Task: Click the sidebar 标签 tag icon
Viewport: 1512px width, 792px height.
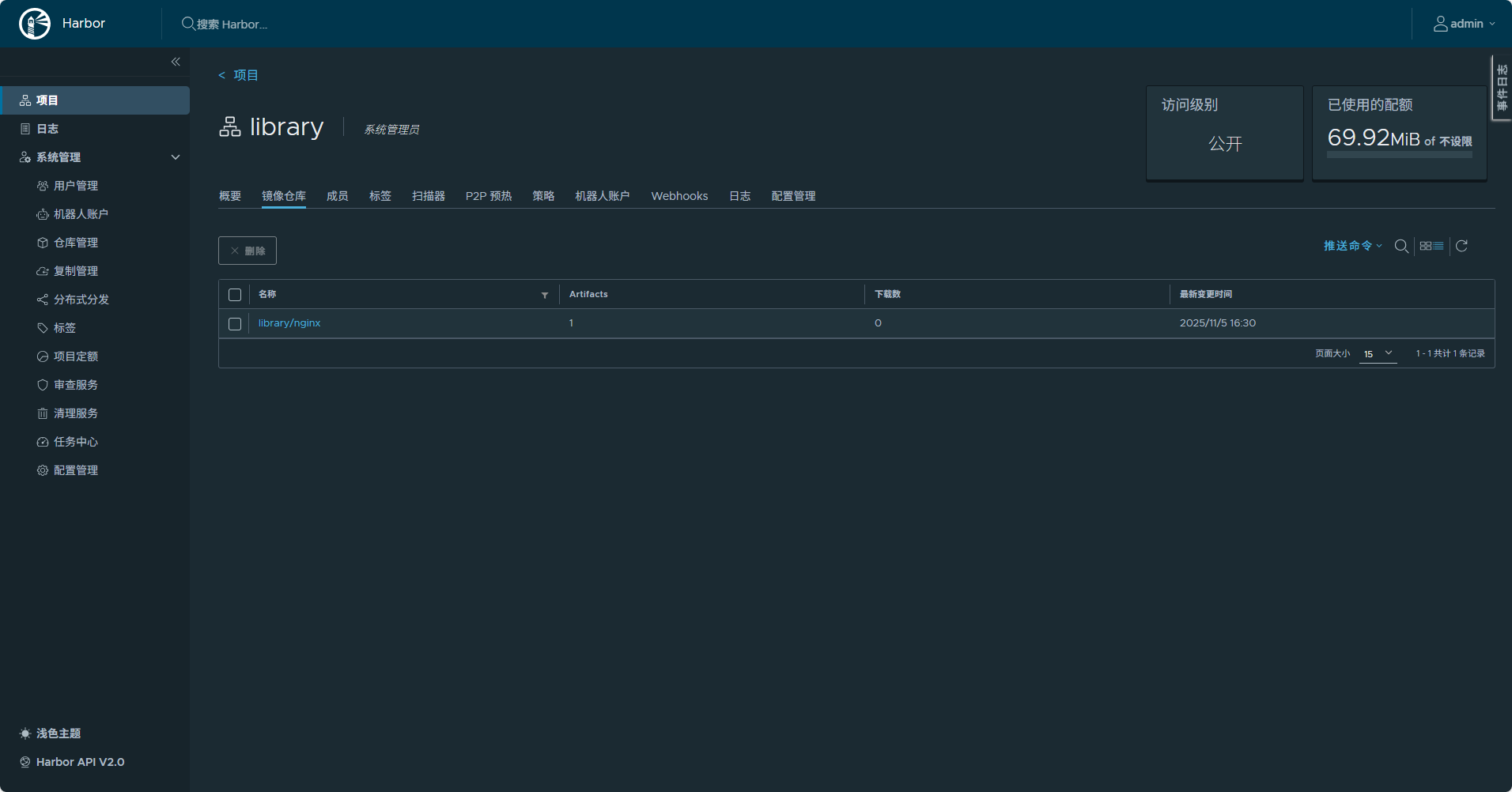Action: [43, 328]
